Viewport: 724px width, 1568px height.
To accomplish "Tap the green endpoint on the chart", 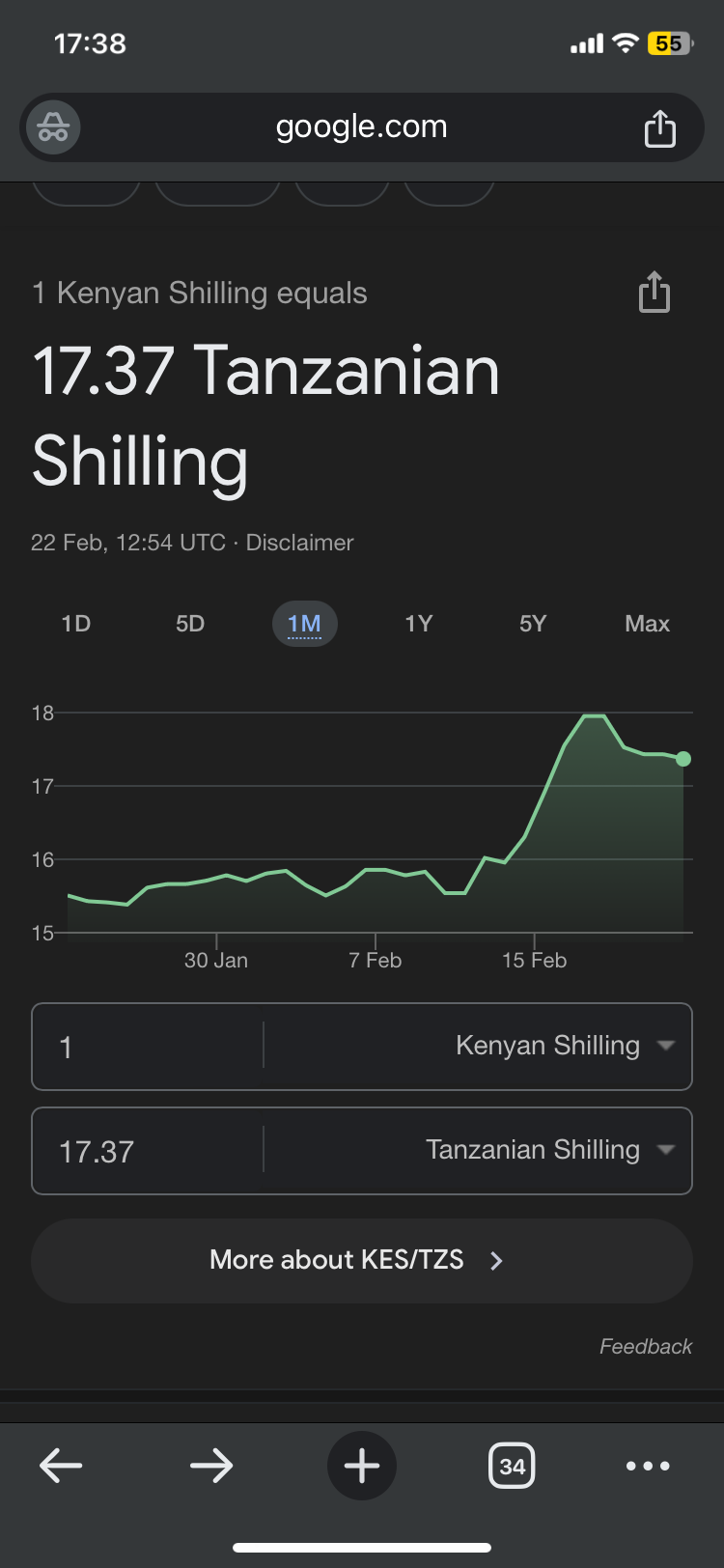I will point(683,759).
